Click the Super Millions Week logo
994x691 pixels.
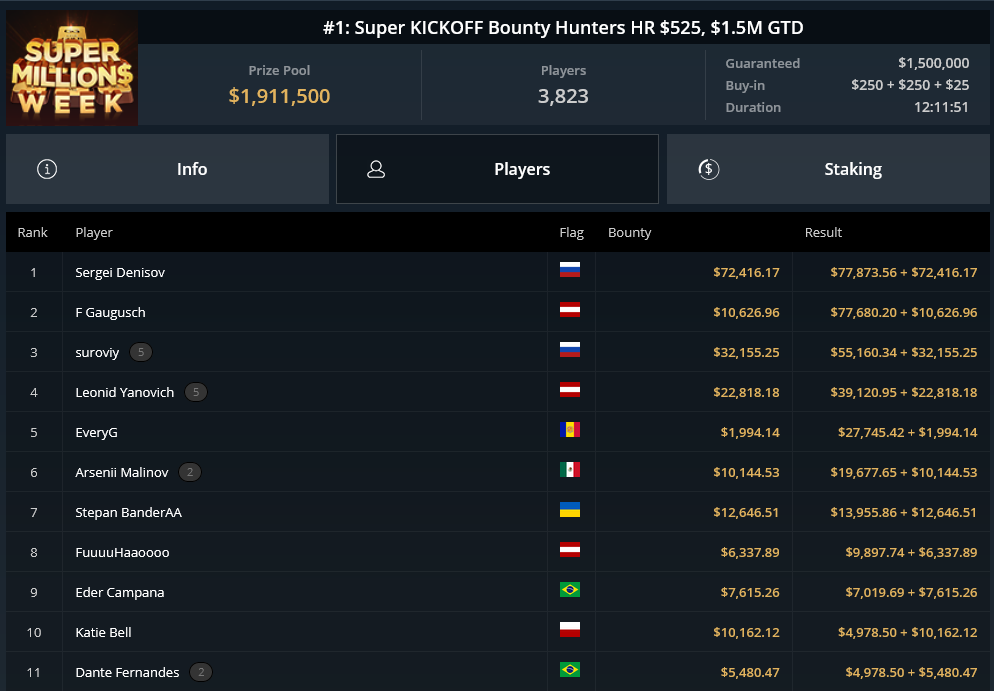click(72, 68)
